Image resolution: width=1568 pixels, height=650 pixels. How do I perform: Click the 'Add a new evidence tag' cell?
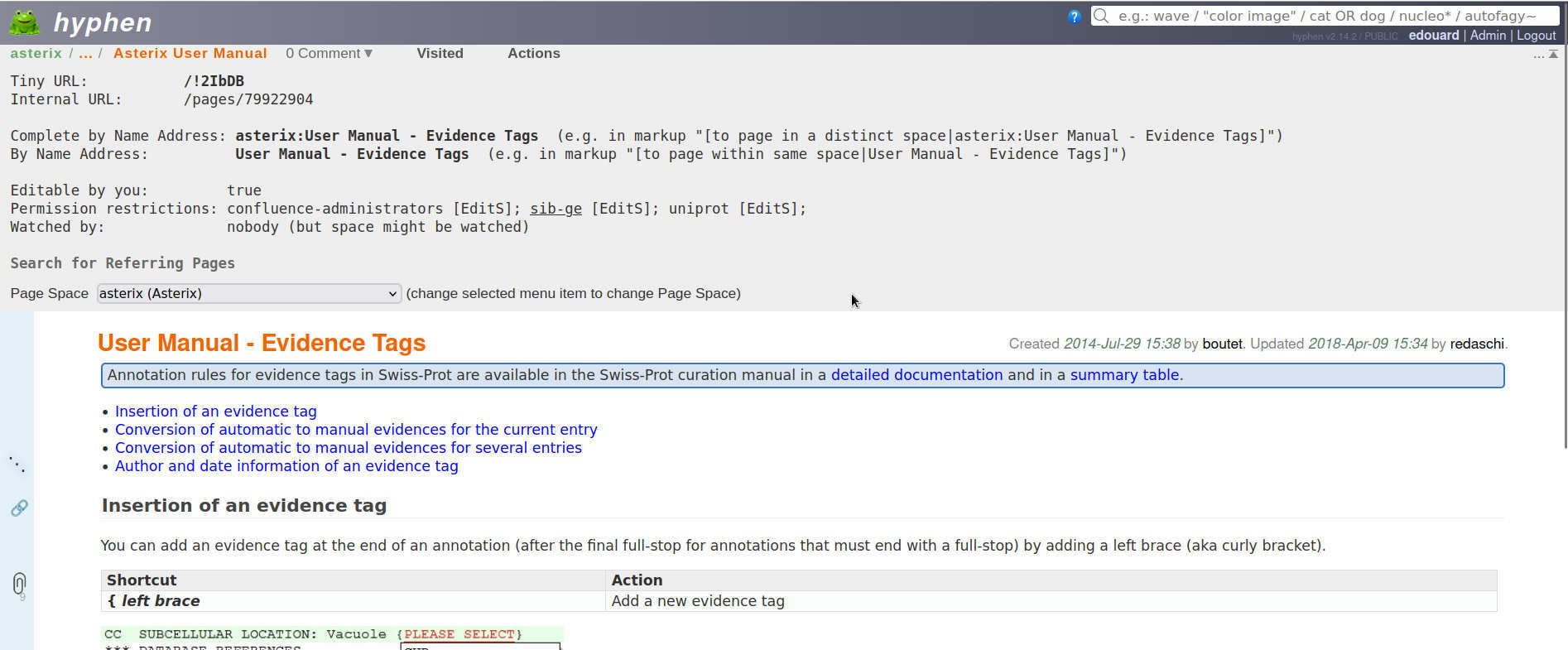tap(1051, 601)
